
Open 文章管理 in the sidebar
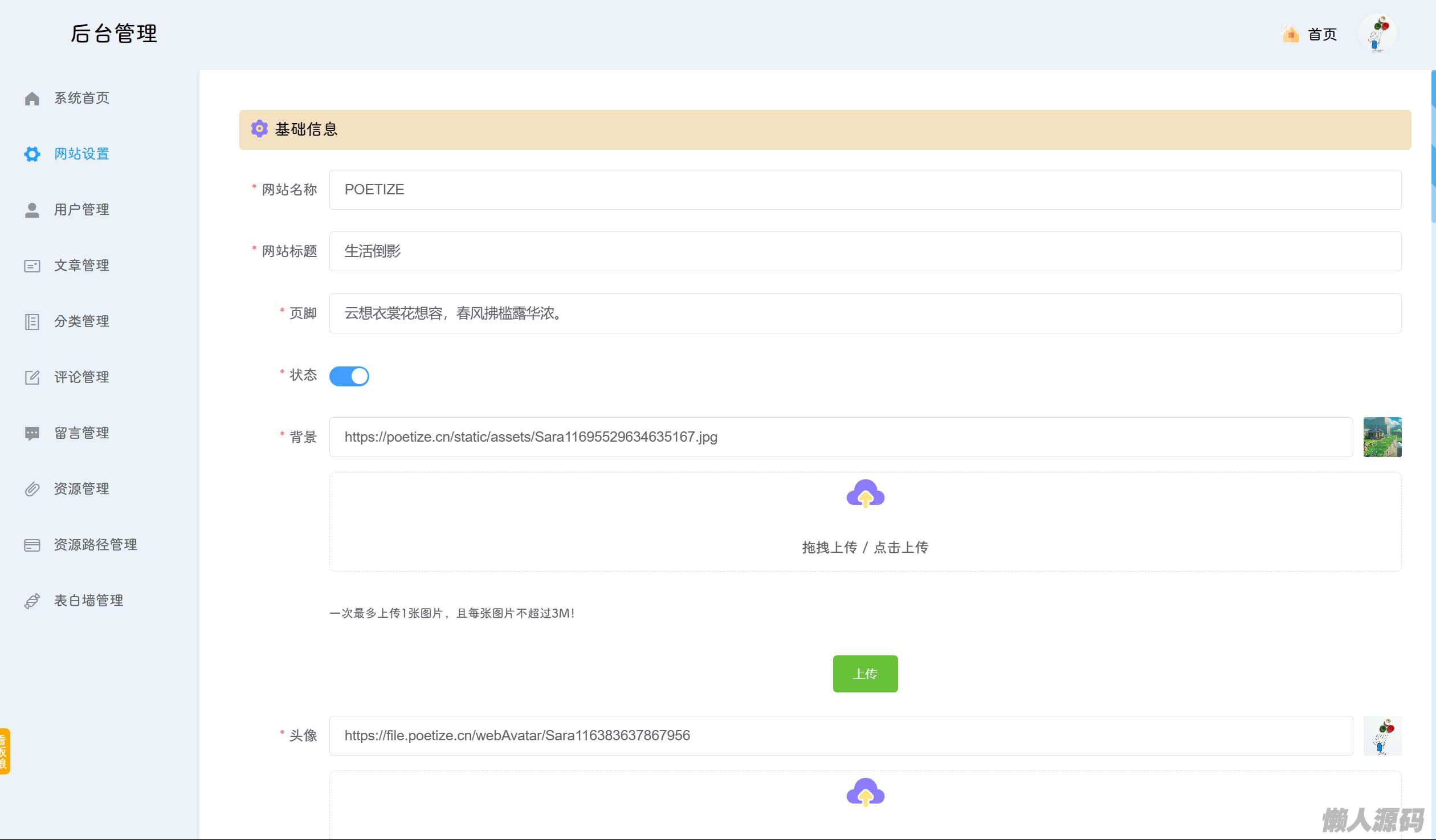click(x=81, y=266)
